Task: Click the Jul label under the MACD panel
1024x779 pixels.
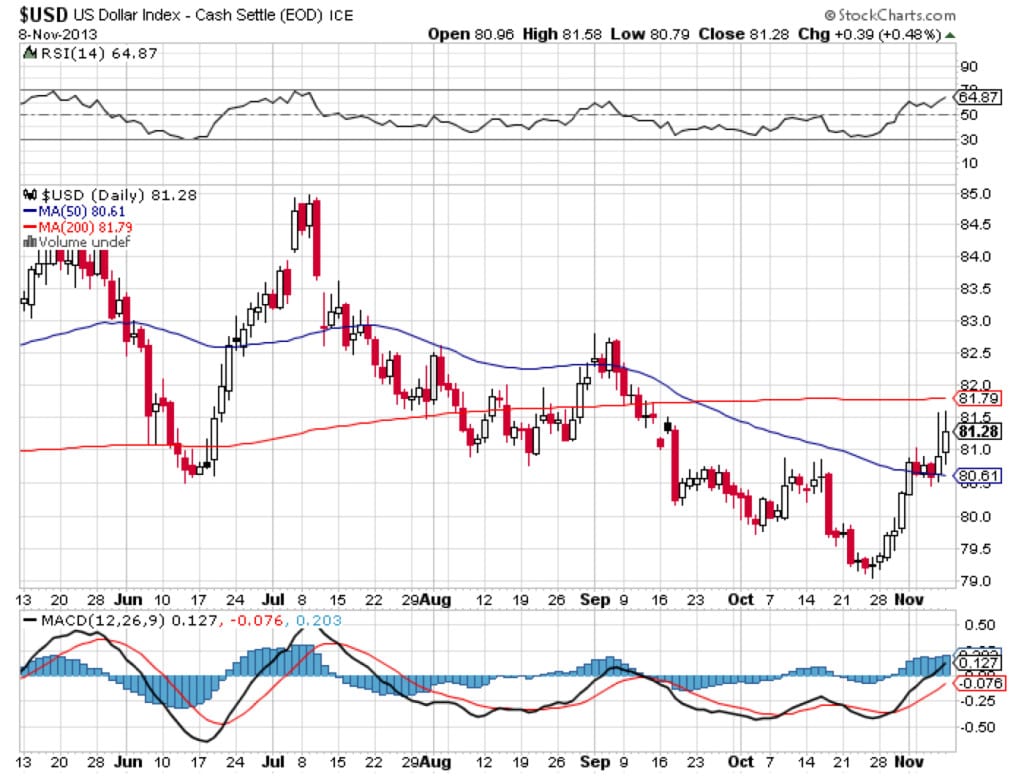Action: 273,761
